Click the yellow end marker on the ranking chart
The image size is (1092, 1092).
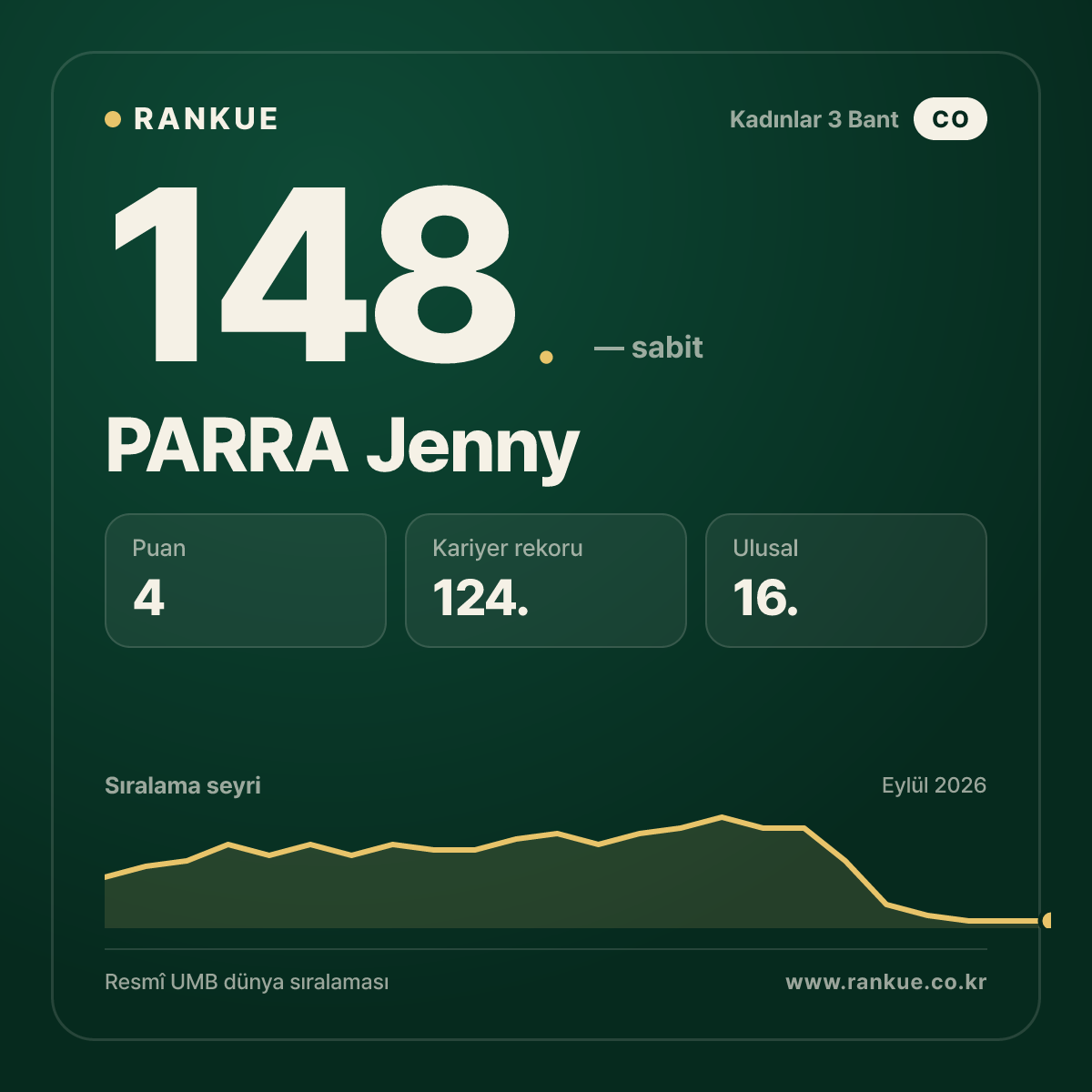1046,920
